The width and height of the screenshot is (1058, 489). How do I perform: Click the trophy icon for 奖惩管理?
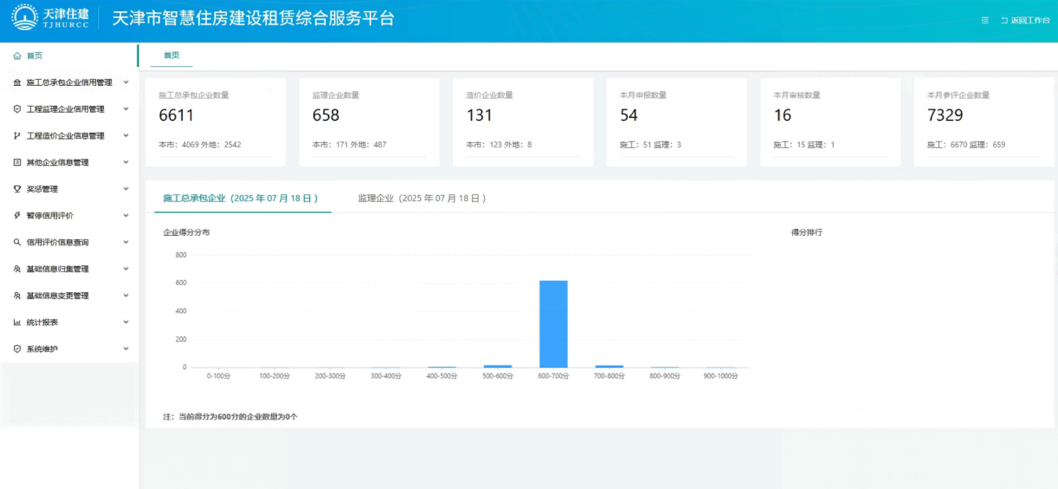[x=17, y=189]
